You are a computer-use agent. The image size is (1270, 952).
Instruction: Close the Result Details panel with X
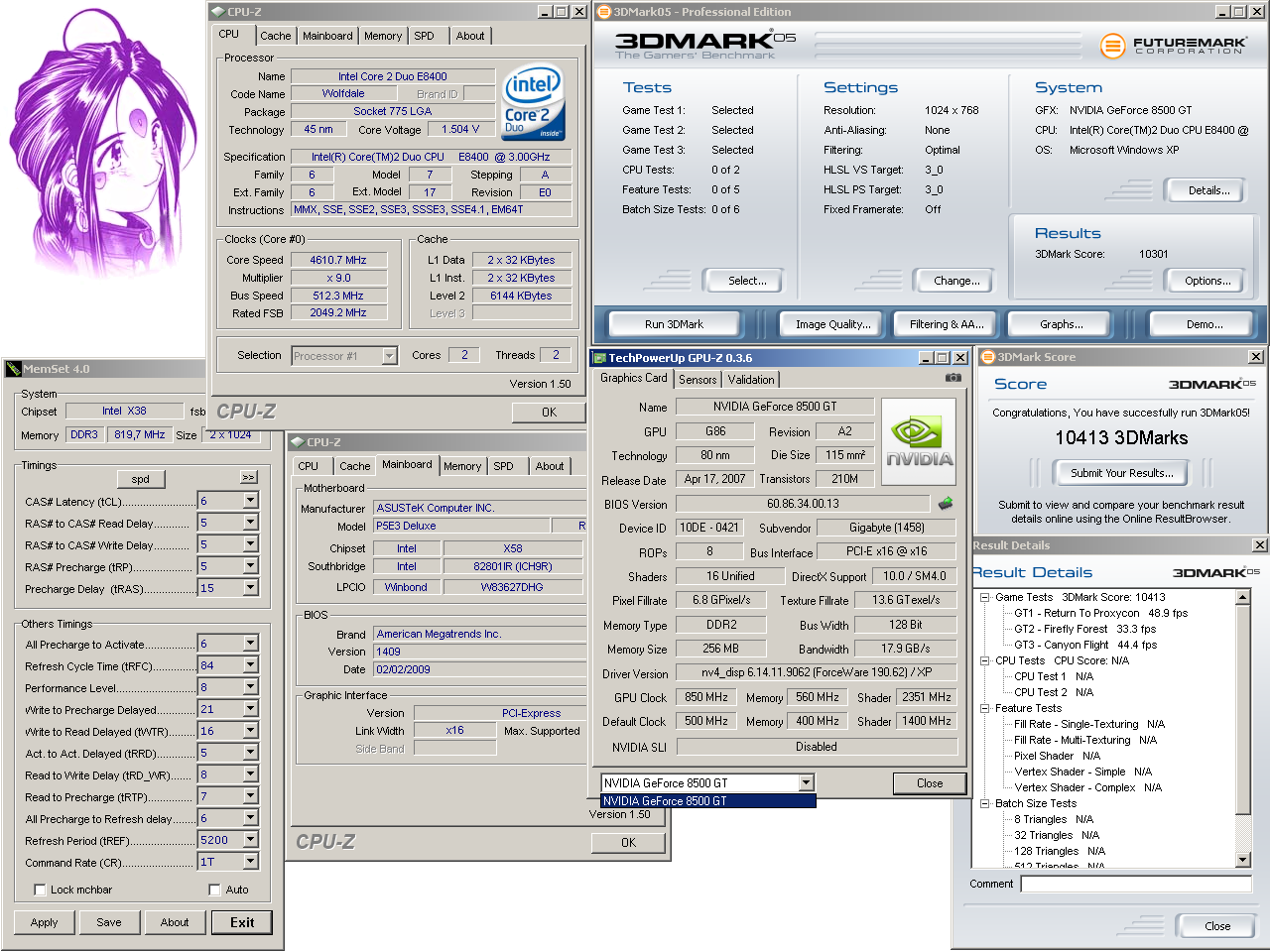pyautogui.click(x=1259, y=545)
